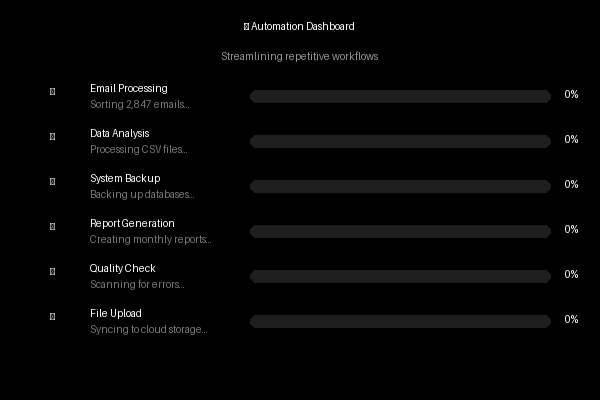Image resolution: width=600 pixels, height=400 pixels.
Task: Click the Quality Check row icon
Action: pyautogui.click(x=52, y=272)
